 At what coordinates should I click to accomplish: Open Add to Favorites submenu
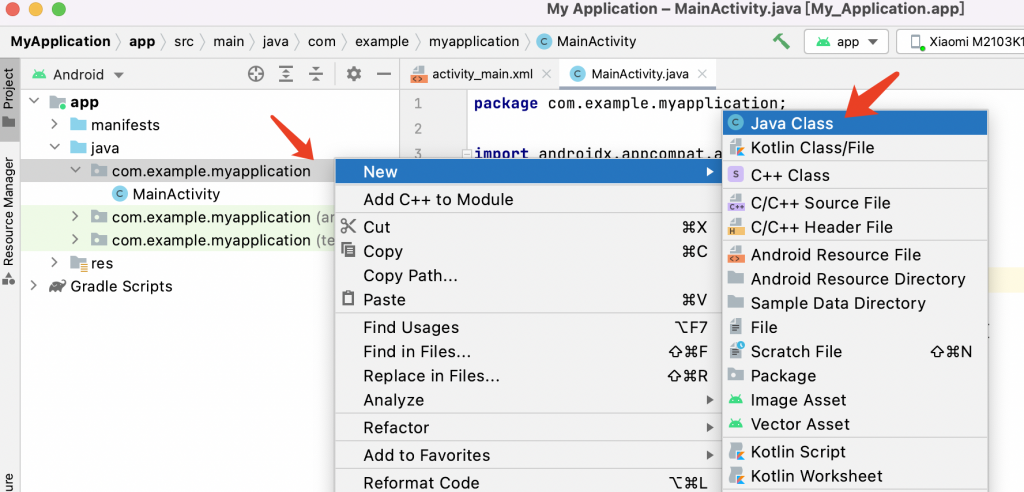coord(528,455)
